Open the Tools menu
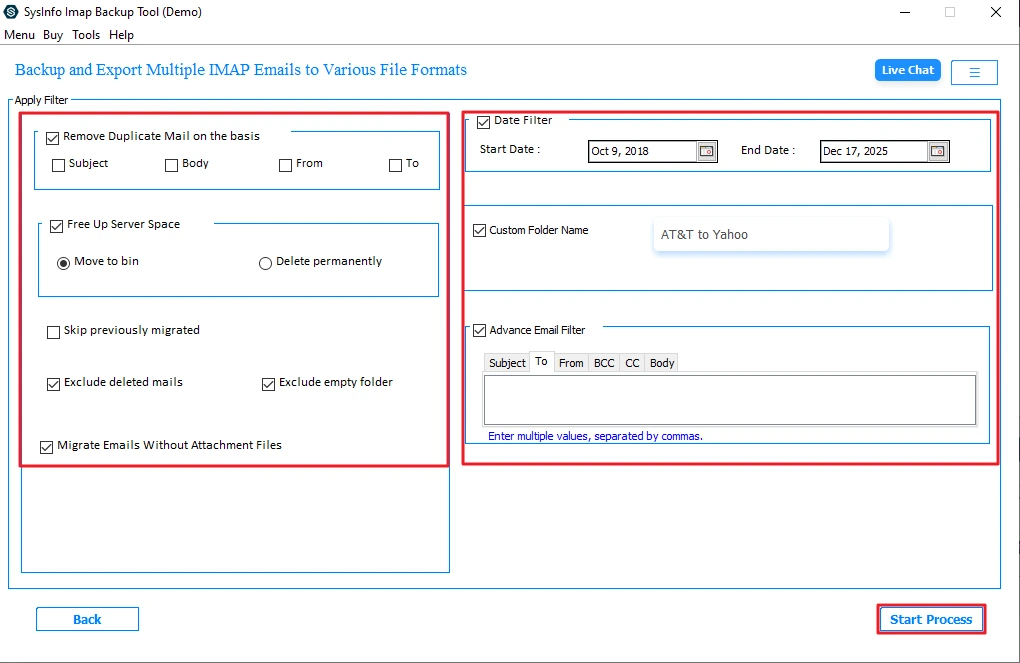The image size is (1020, 663). (x=86, y=34)
